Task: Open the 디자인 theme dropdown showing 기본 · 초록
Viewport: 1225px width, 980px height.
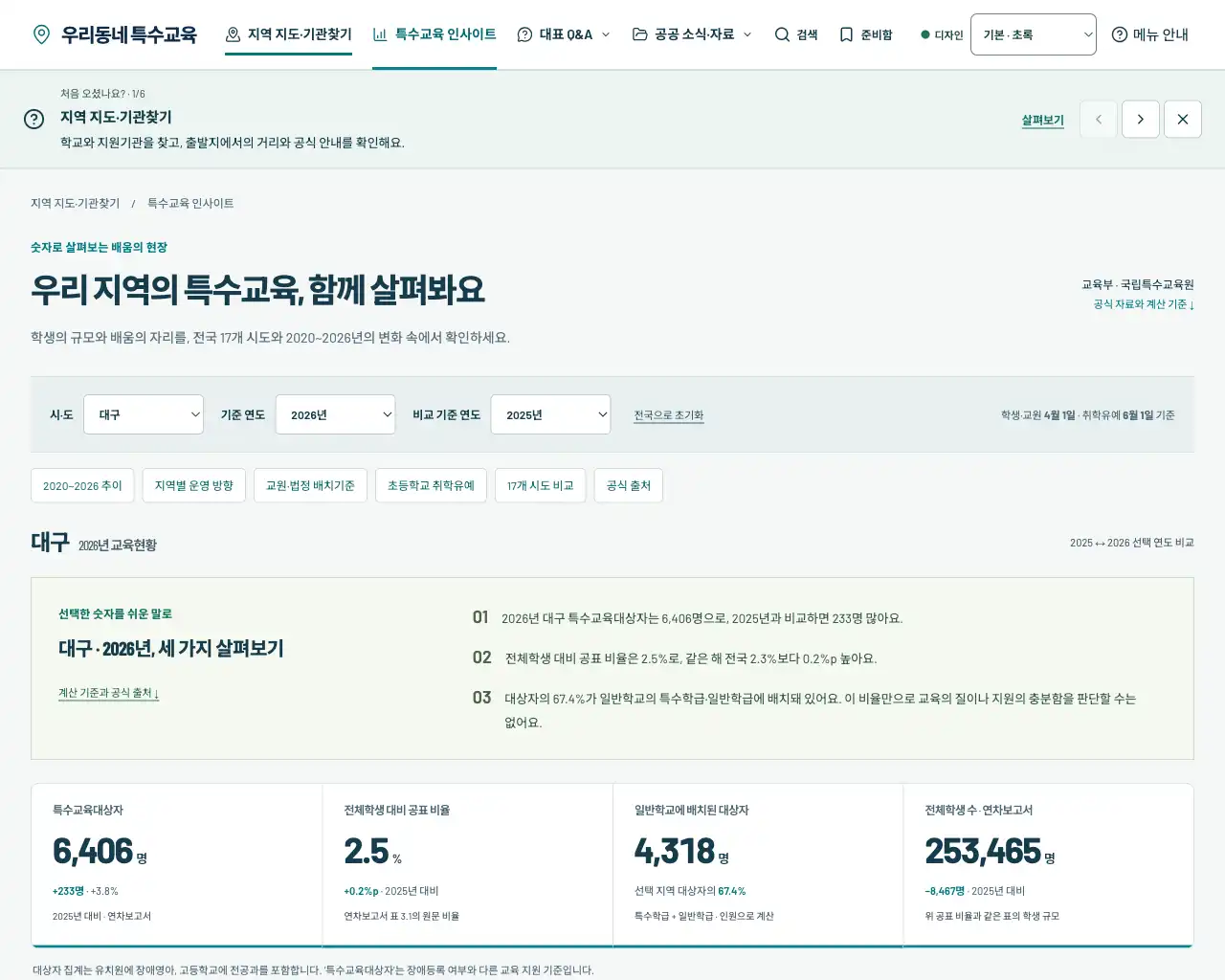Action: [1034, 34]
